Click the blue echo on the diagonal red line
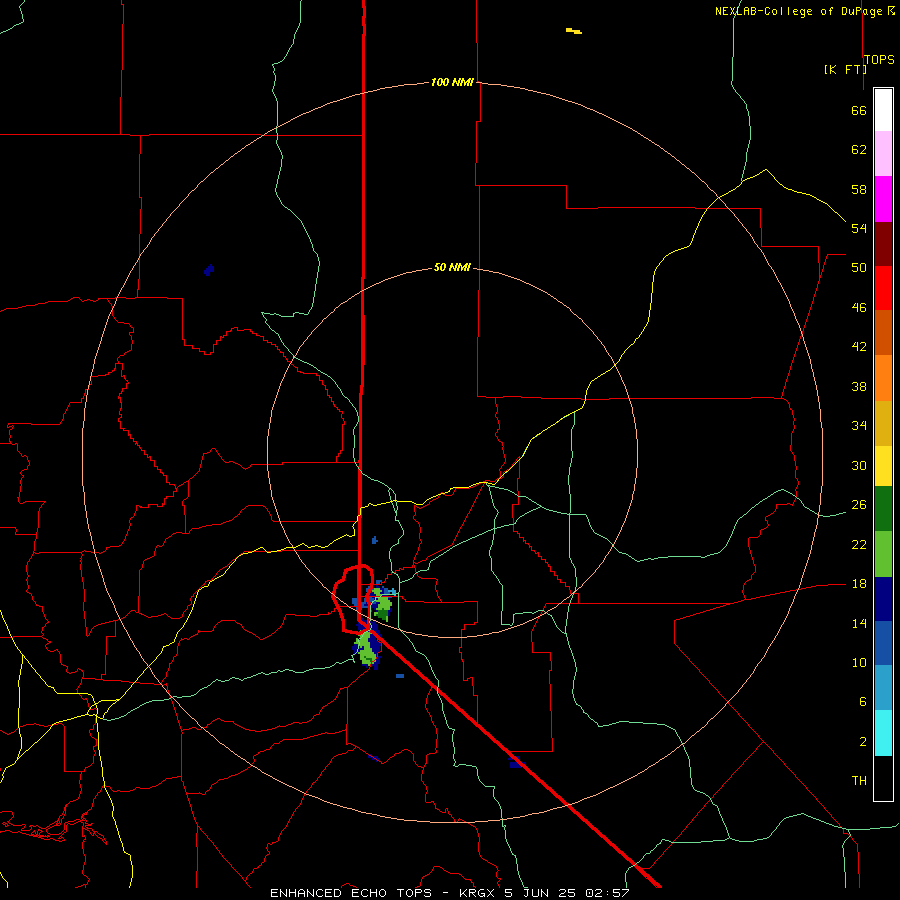900x900 pixels. (x=517, y=762)
